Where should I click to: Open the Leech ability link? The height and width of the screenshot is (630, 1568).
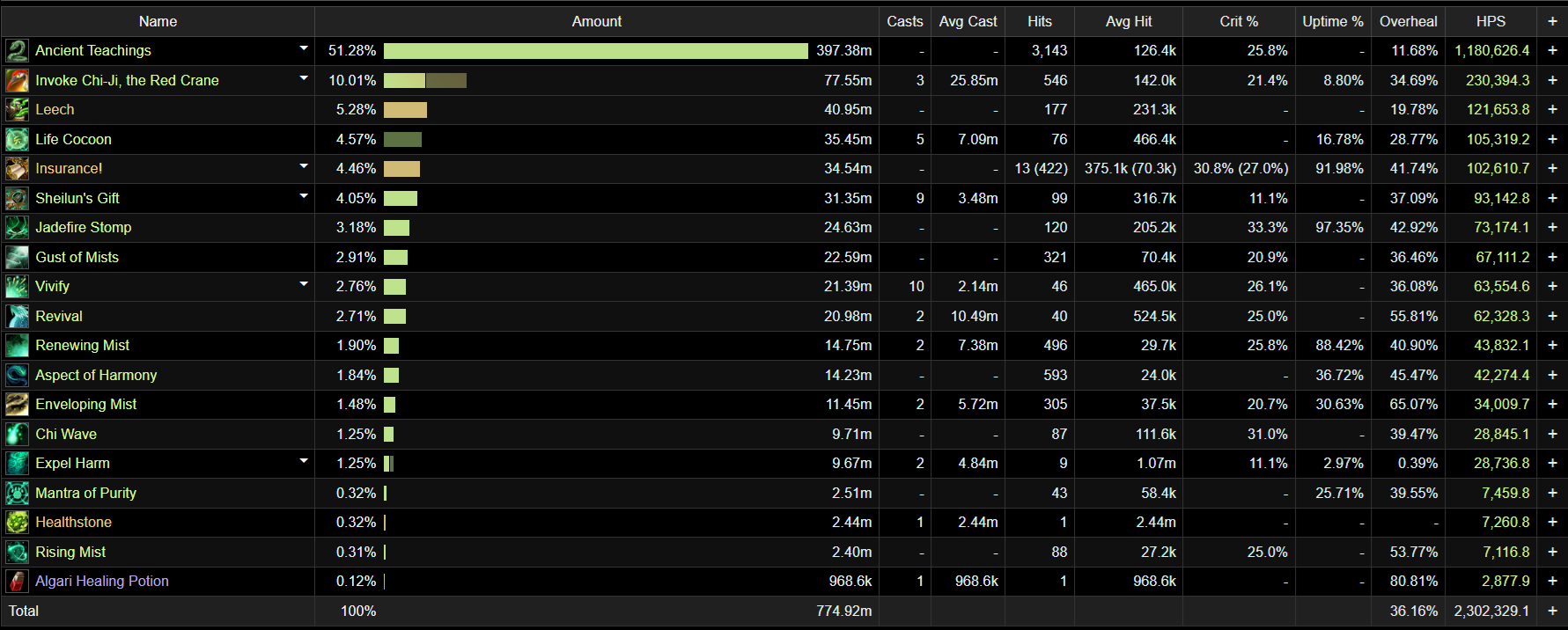(x=55, y=110)
